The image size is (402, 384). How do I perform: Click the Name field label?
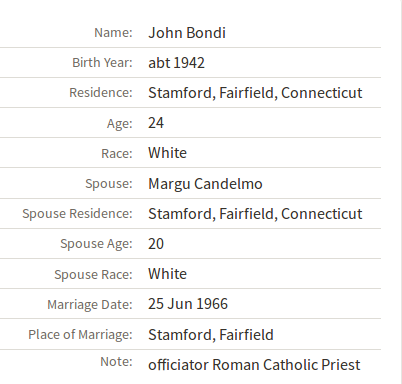tap(113, 33)
